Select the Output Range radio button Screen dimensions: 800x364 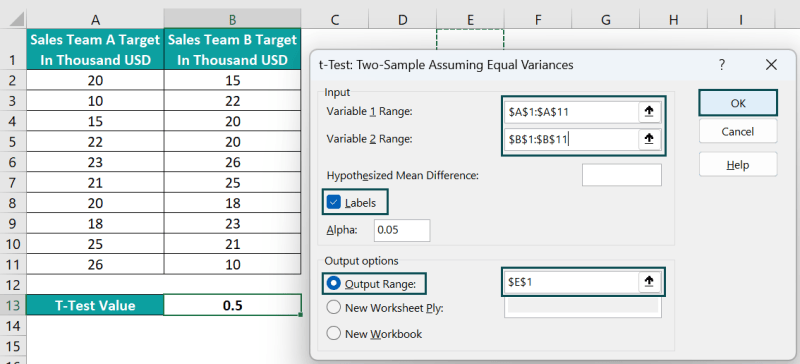pyautogui.click(x=334, y=284)
